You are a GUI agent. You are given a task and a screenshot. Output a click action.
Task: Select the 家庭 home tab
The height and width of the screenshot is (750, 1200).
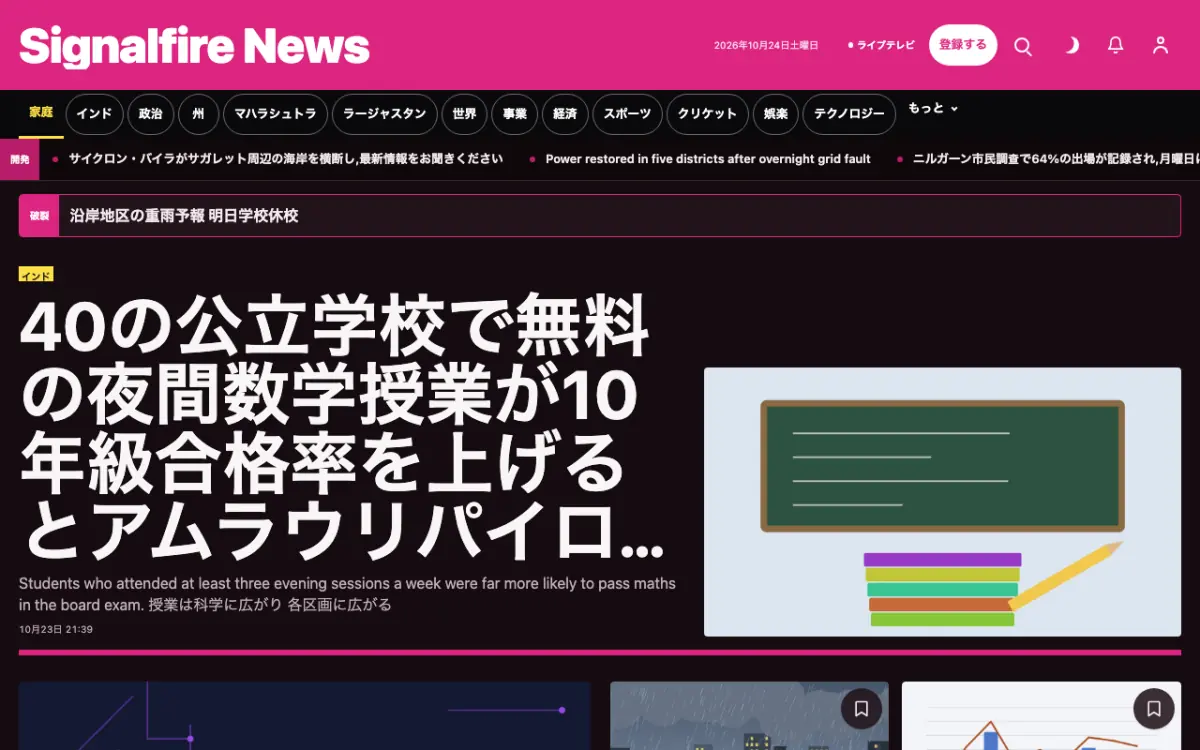(x=41, y=113)
